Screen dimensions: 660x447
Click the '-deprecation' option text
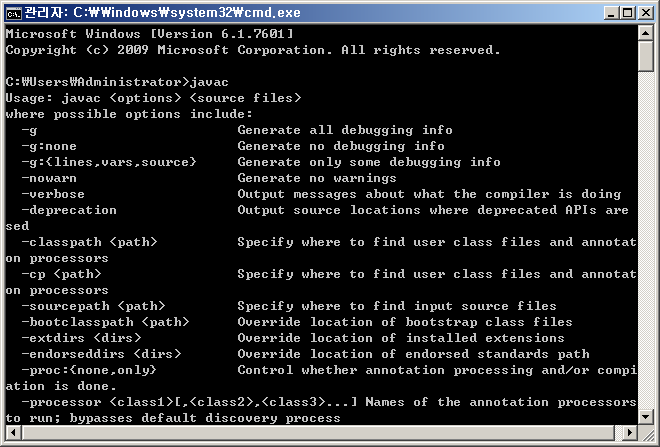click(x=69, y=210)
